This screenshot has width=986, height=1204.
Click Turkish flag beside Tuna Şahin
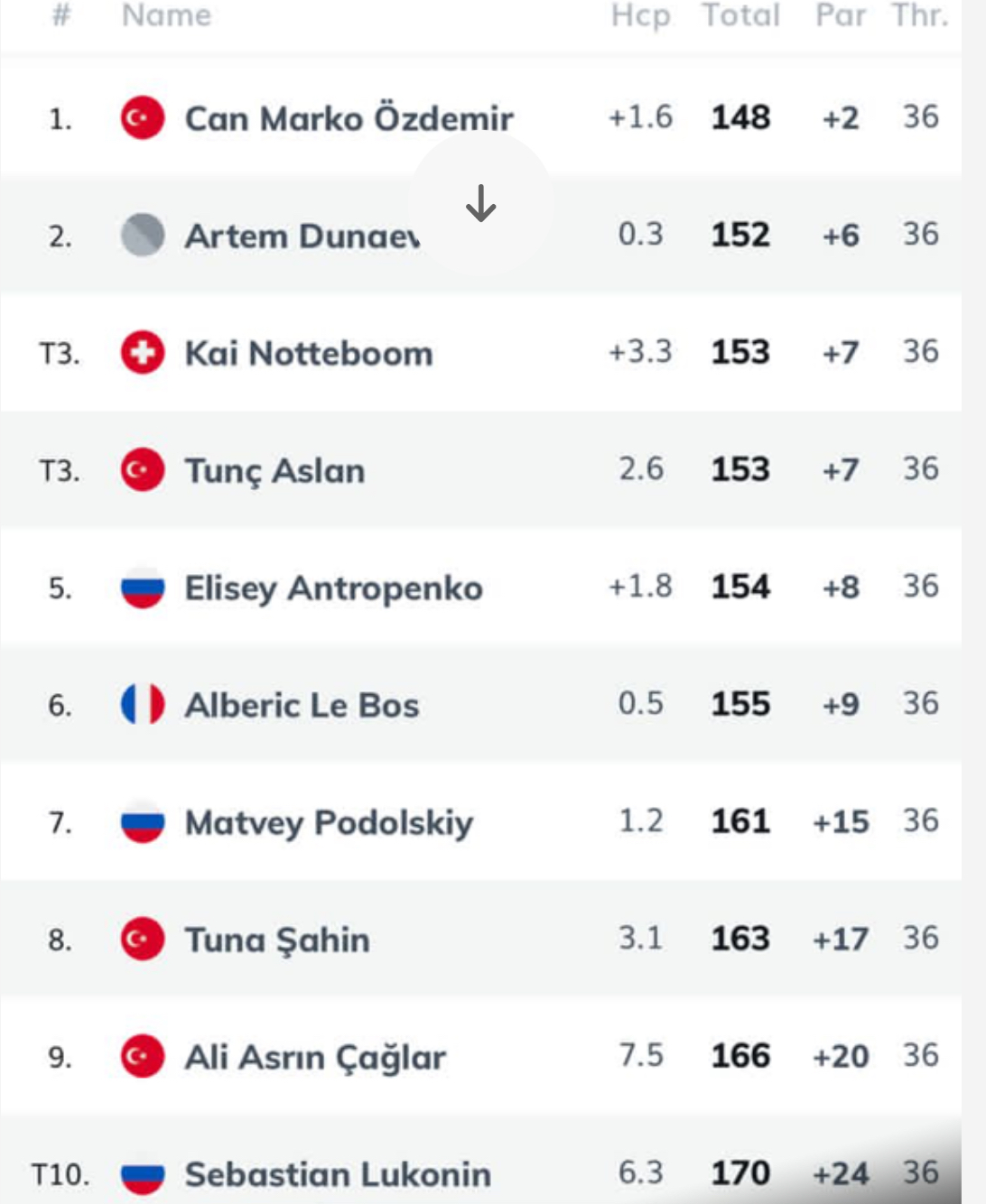coord(143,940)
